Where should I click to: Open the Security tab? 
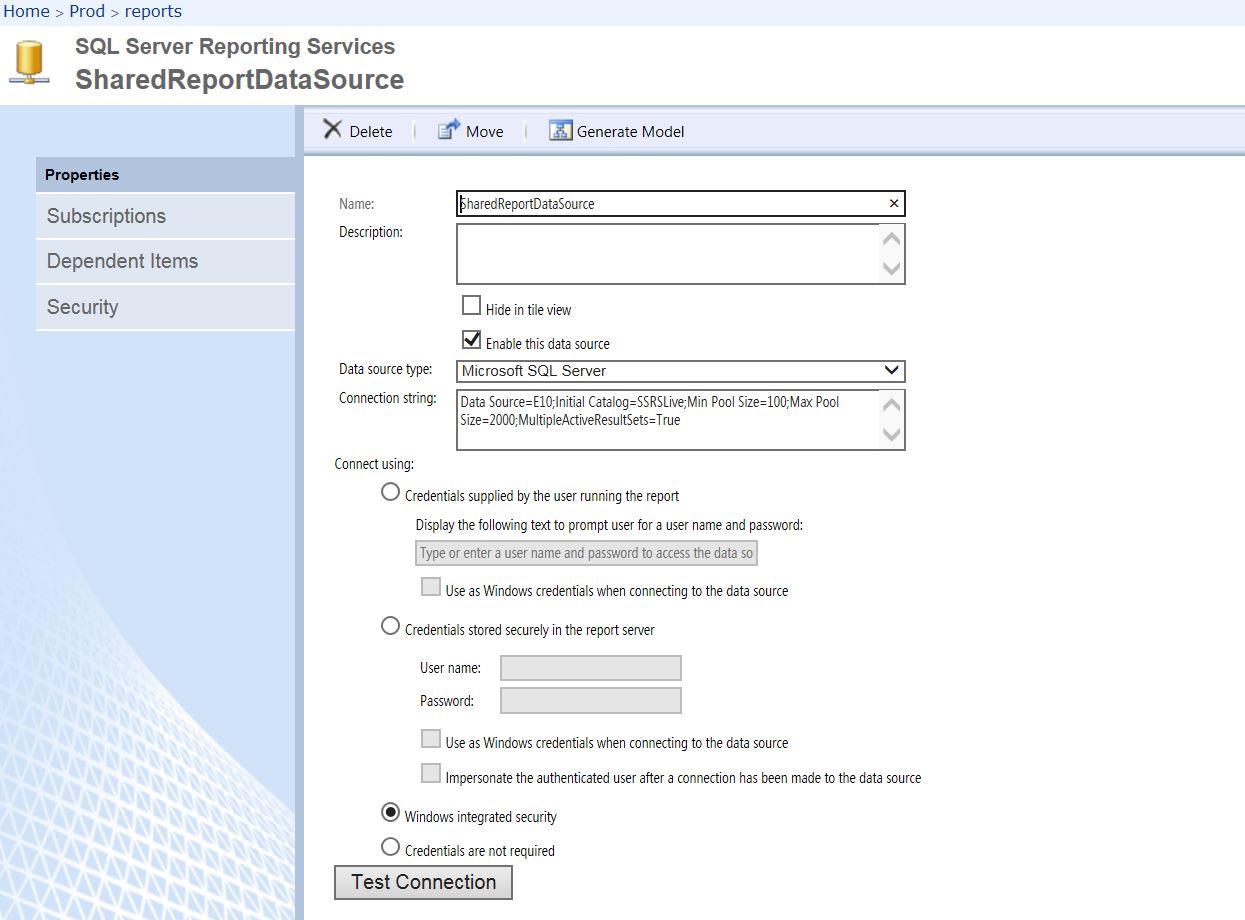pos(165,307)
